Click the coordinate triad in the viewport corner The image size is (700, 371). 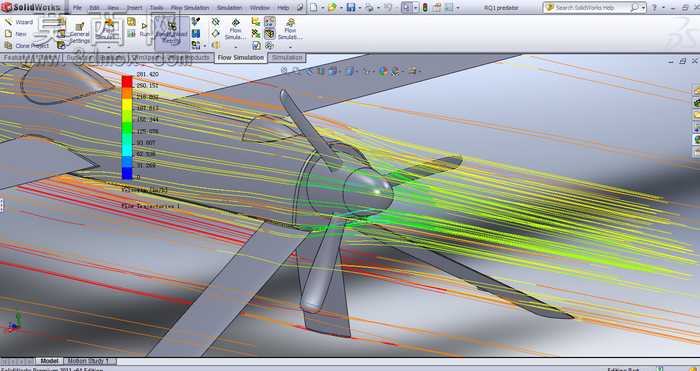(14, 323)
